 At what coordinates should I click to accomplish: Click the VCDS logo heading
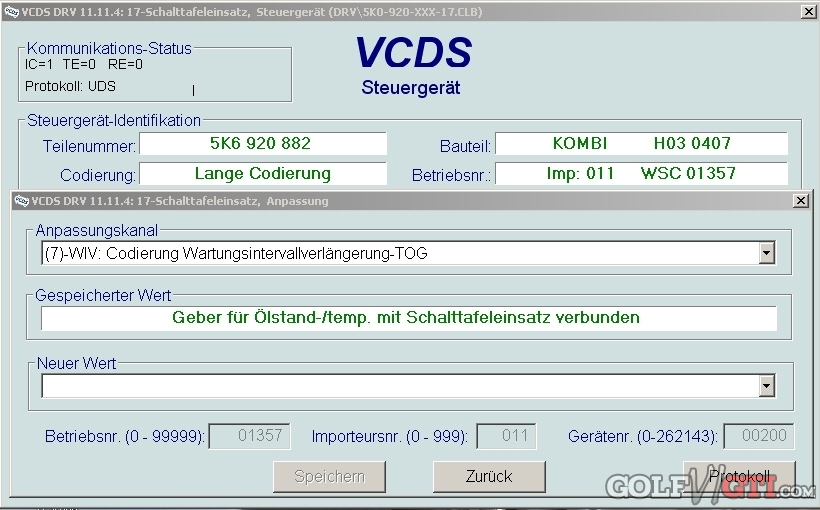pyautogui.click(x=413, y=52)
